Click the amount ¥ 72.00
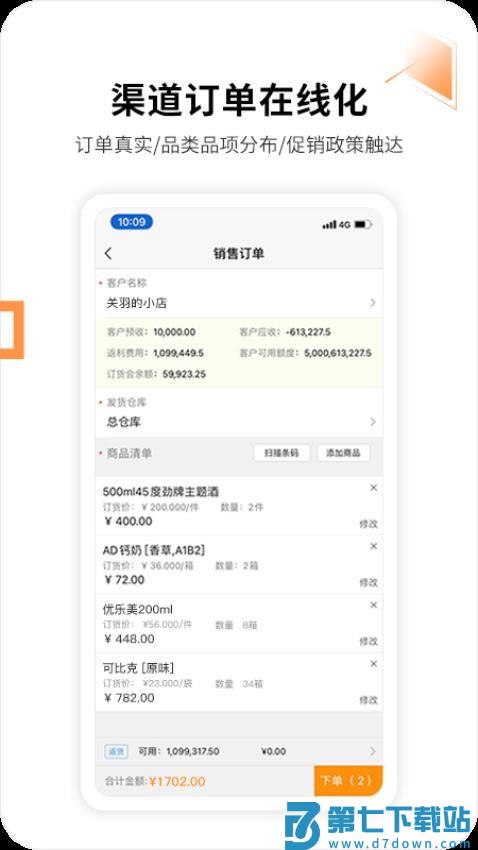This screenshot has width=478, height=850. pos(124,580)
